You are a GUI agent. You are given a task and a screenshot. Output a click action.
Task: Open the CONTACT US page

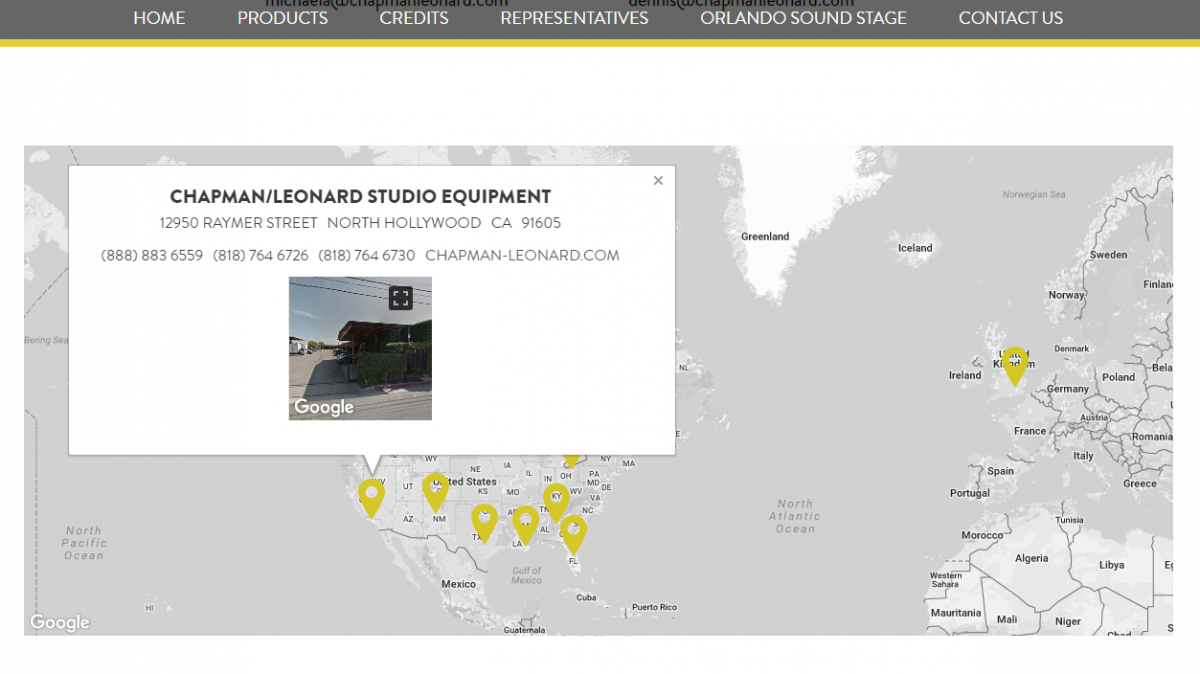click(1011, 18)
